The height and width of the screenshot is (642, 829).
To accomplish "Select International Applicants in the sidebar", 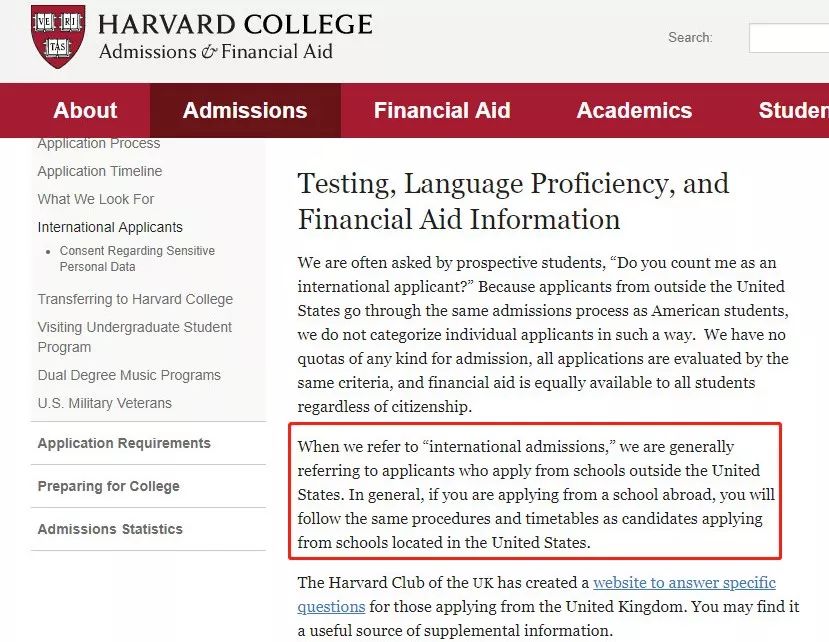I will (x=110, y=227).
